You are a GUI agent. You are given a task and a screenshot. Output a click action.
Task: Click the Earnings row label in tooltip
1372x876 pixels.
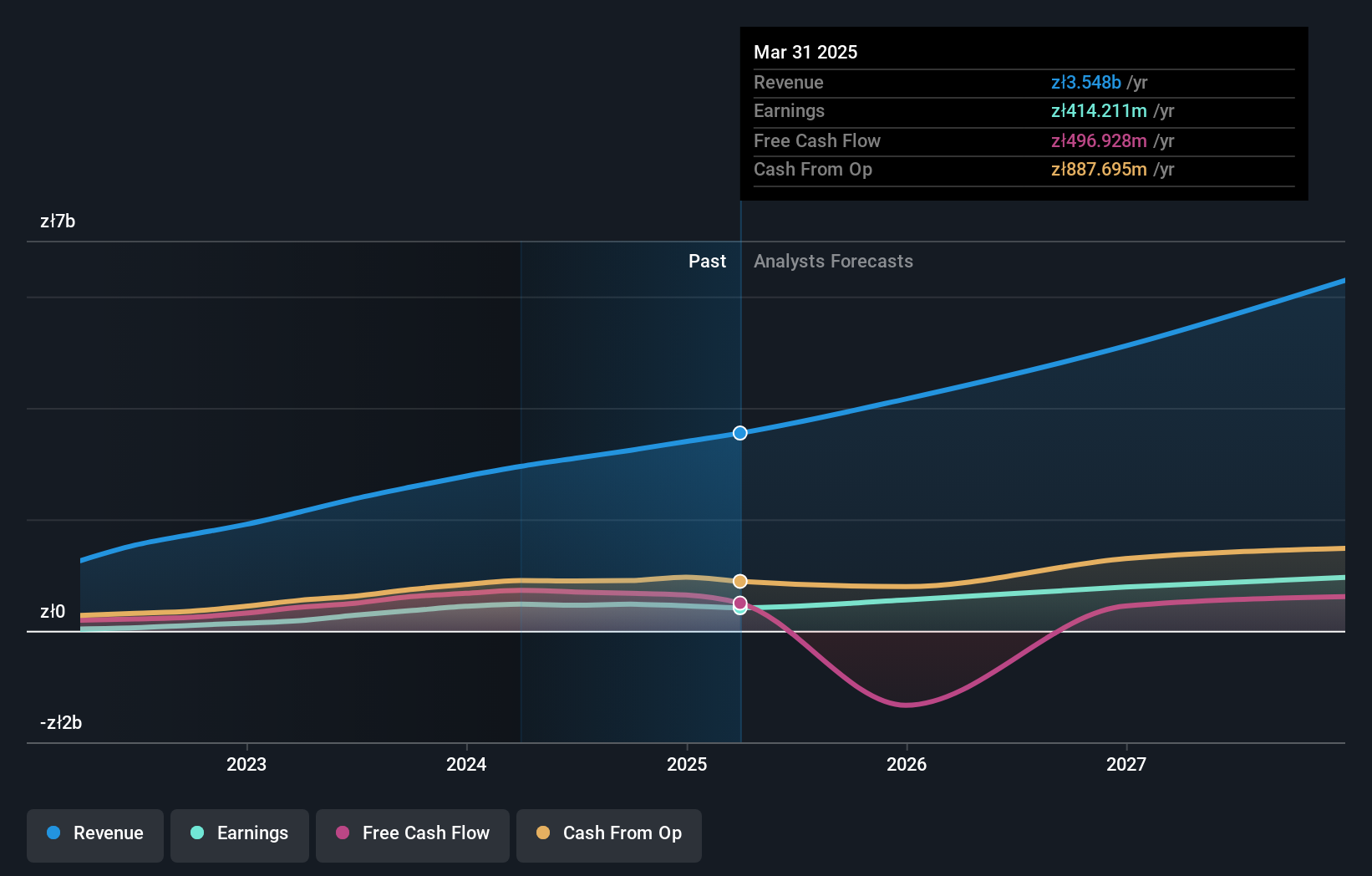click(x=789, y=111)
